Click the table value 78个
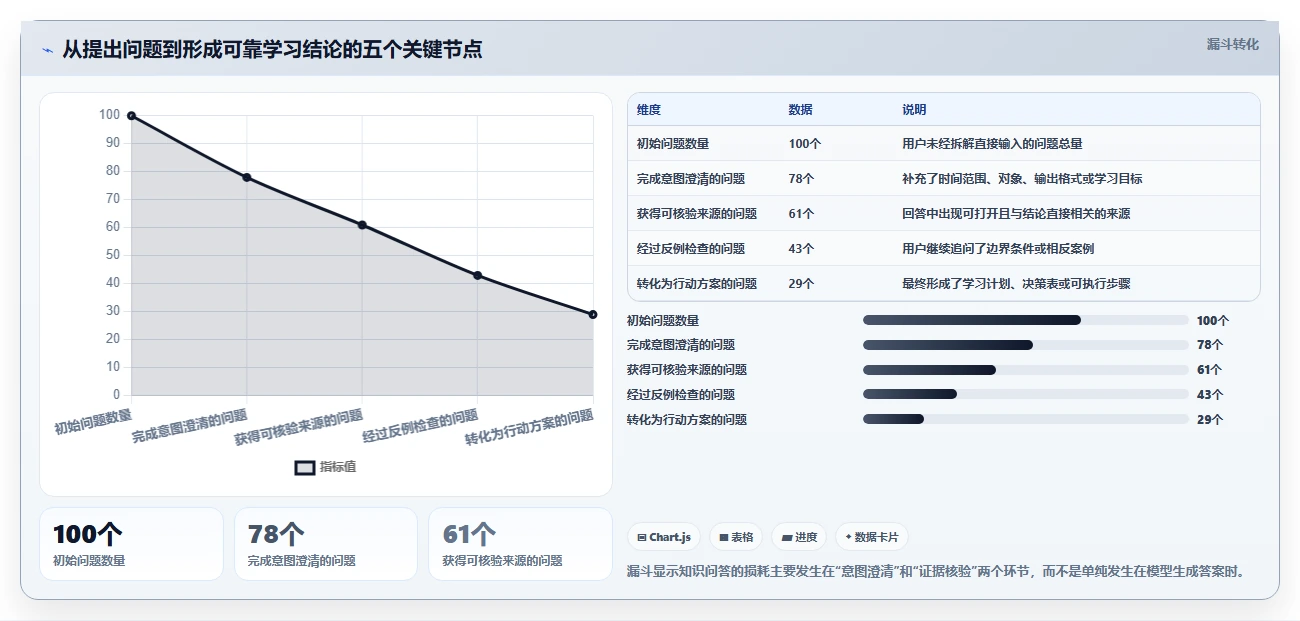The height and width of the screenshot is (621, 1300). [801, 179]
